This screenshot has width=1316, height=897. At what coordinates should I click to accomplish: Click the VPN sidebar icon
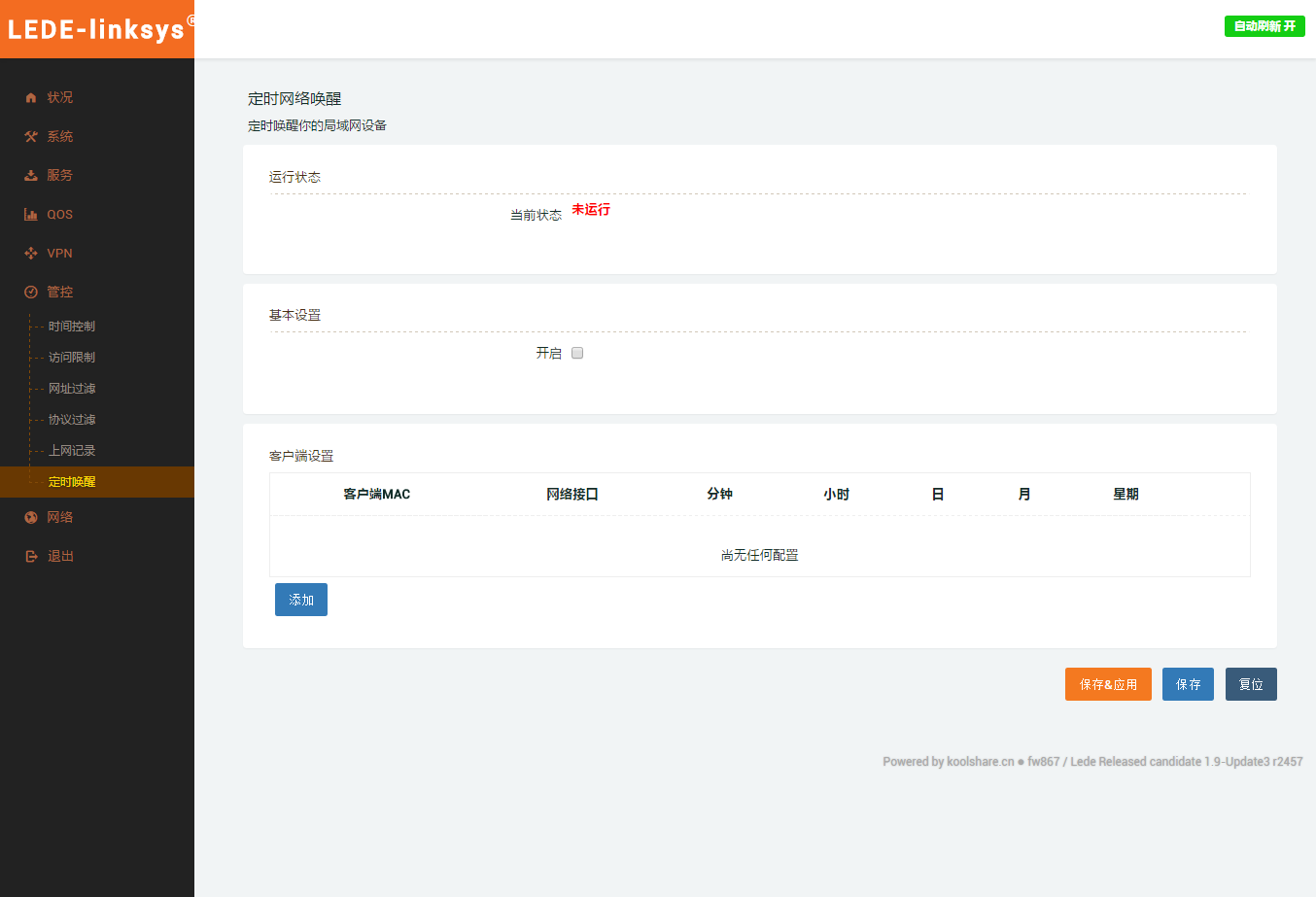(x=31, y=254)
